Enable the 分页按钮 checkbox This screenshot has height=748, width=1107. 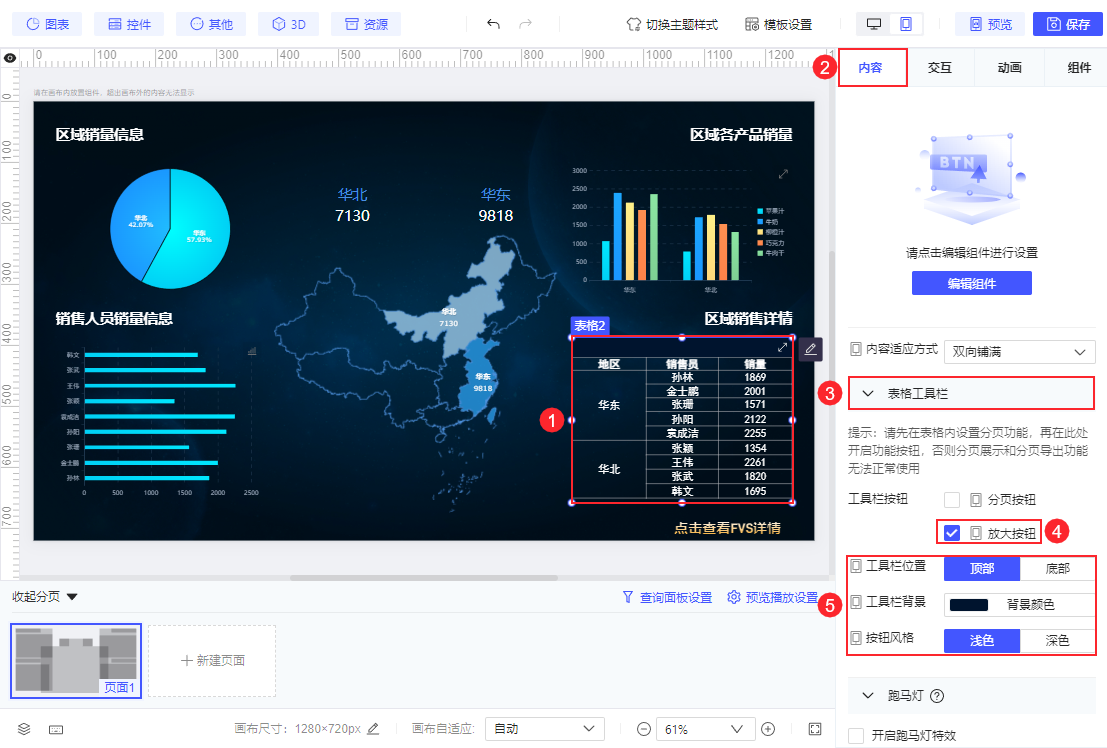[952, 499]
